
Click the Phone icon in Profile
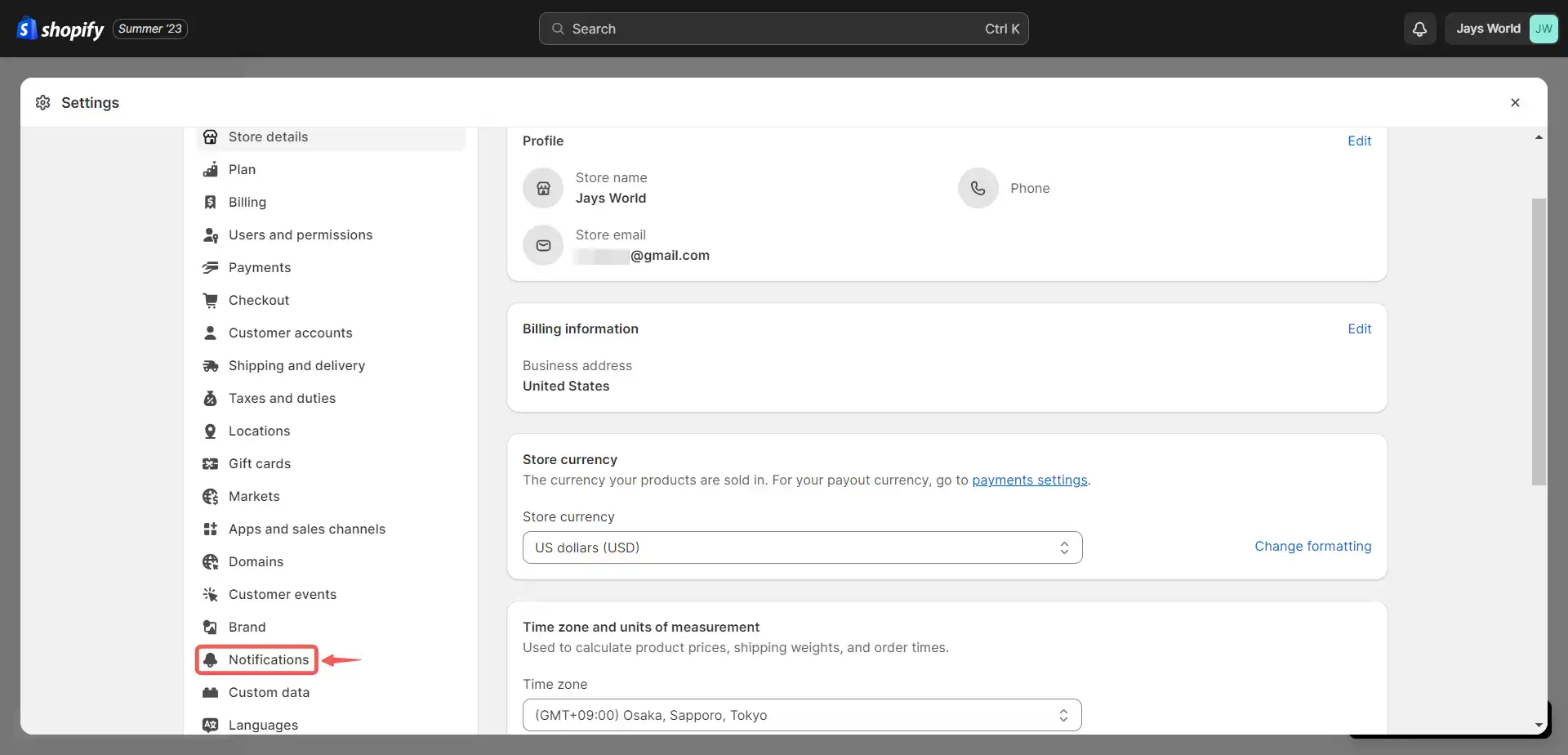click(x=978, y=188)
